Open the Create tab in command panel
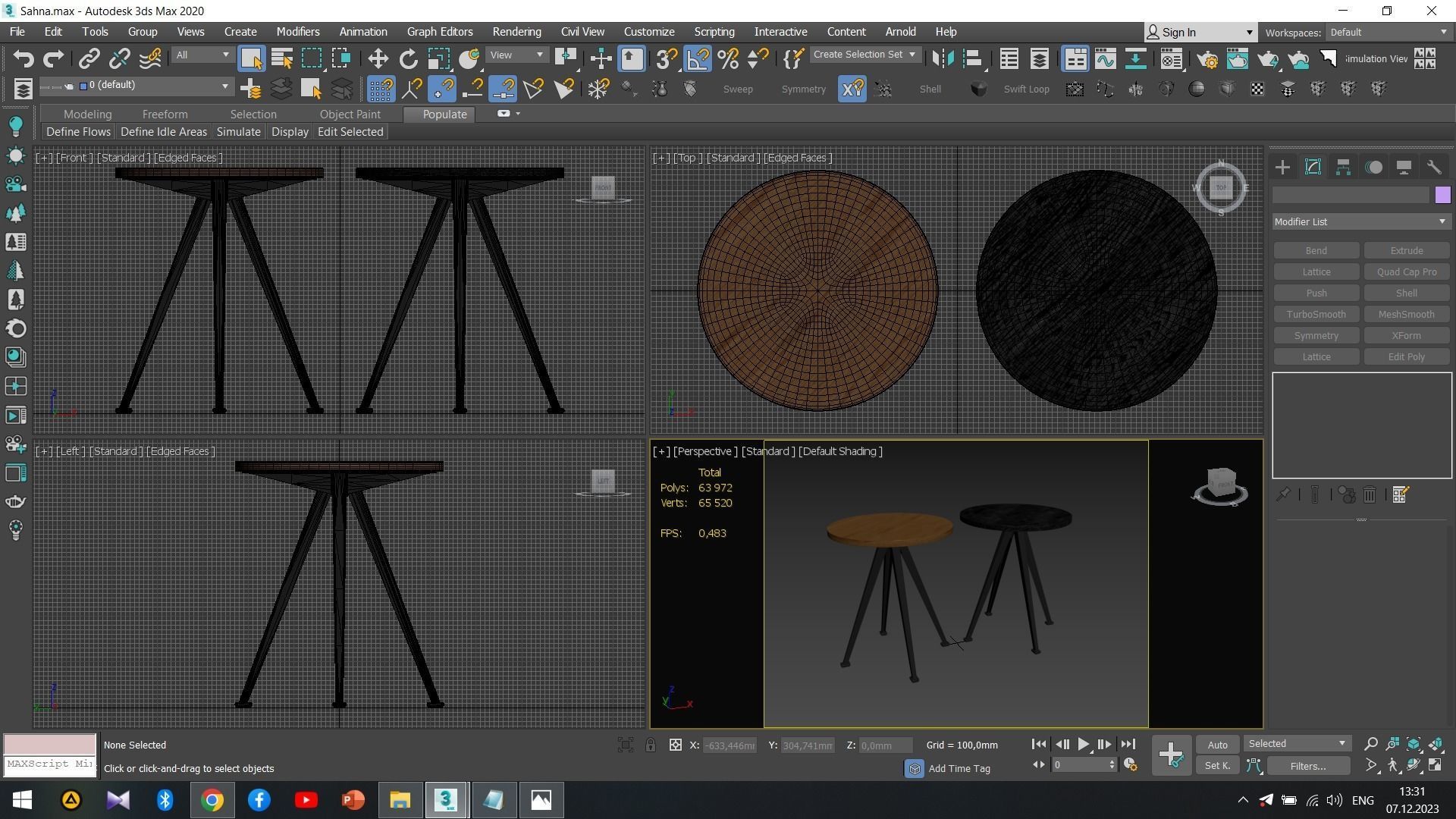Image resolution: width=1456 pixels, height=819 pixels. (x=1282, y=168)
